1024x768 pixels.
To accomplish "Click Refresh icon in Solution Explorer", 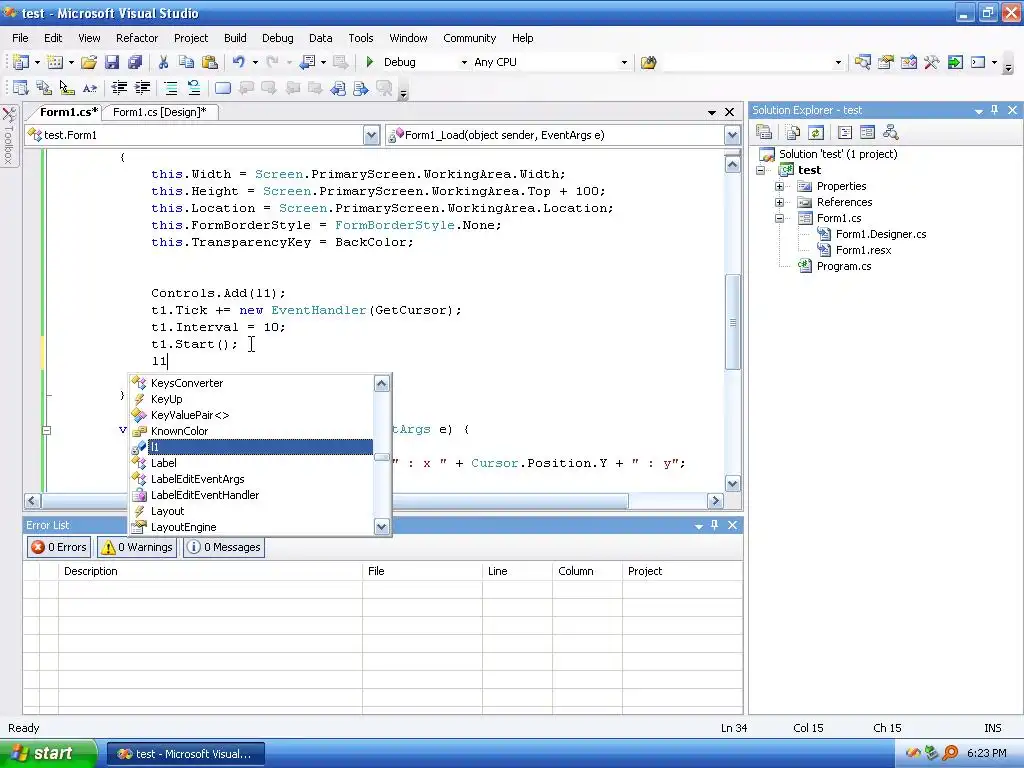I will pos(816,133).
